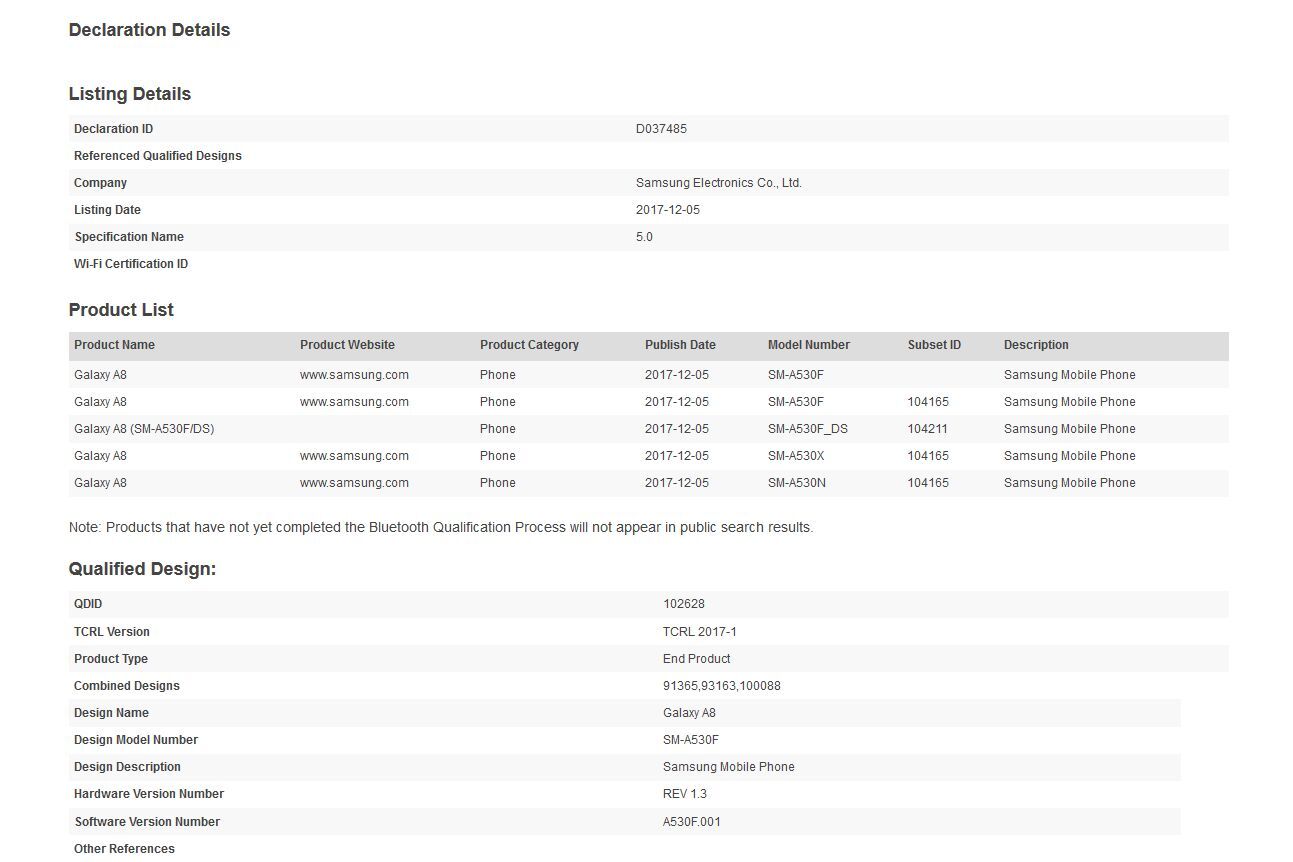Click Samsung Electronics Co., Ltd. company name
This screenshot has width=1293, height=862.
pos(718,183)
